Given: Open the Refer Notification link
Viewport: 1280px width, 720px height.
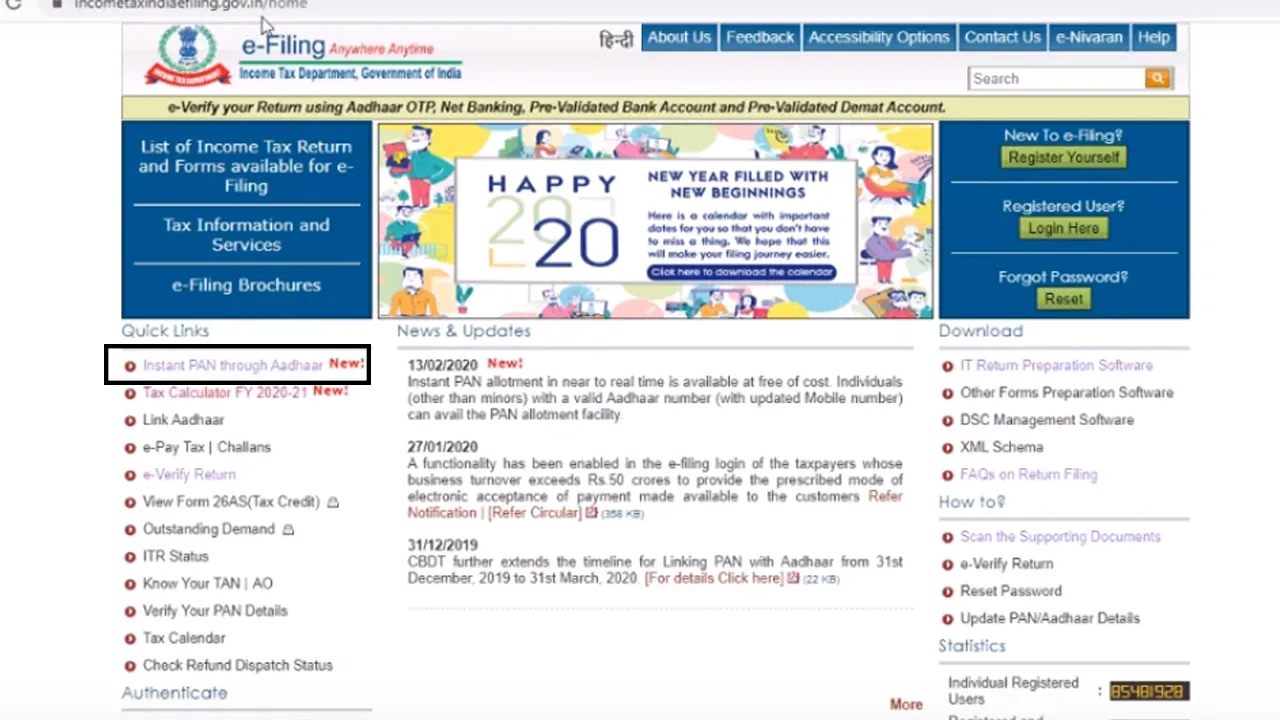Looking at the screenshot, I should click(x=655, y=504).
